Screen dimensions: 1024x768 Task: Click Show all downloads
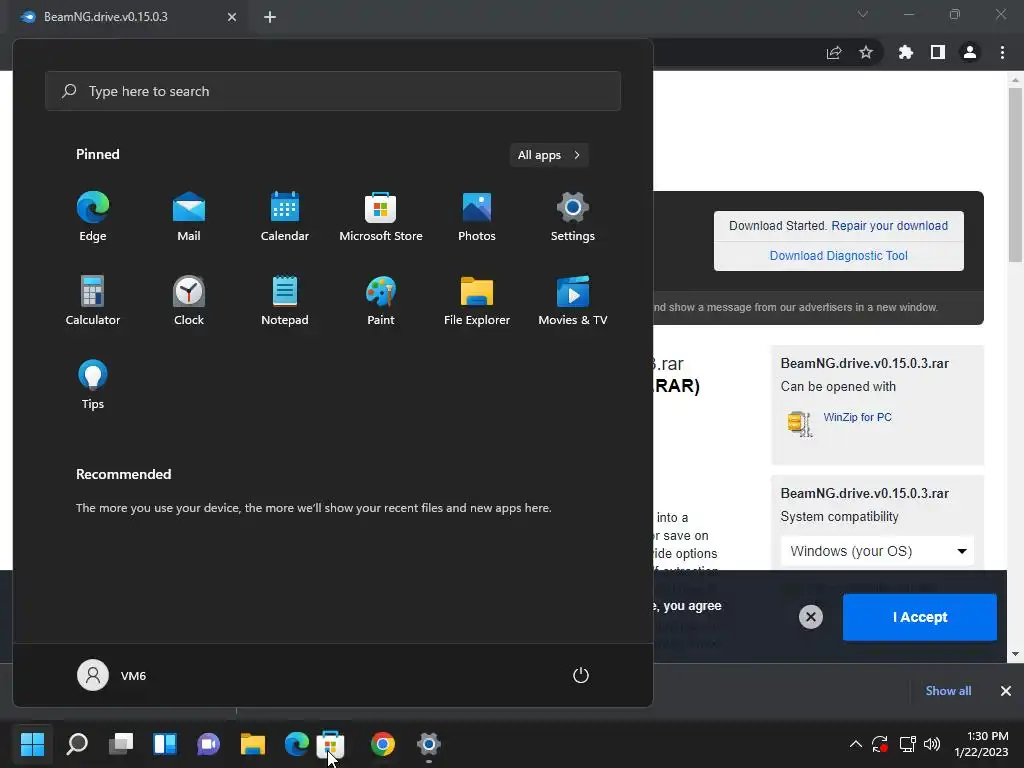click(x=948, y=691)
